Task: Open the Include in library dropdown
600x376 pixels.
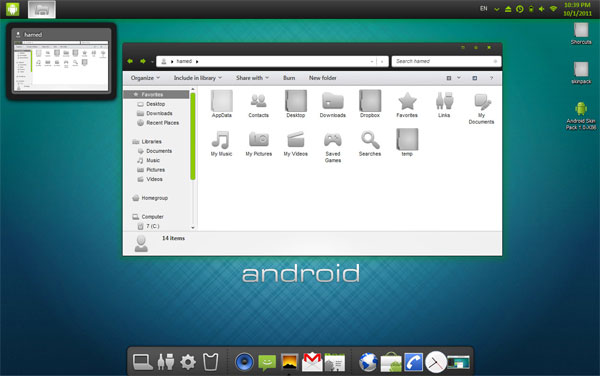Action: 198,78
